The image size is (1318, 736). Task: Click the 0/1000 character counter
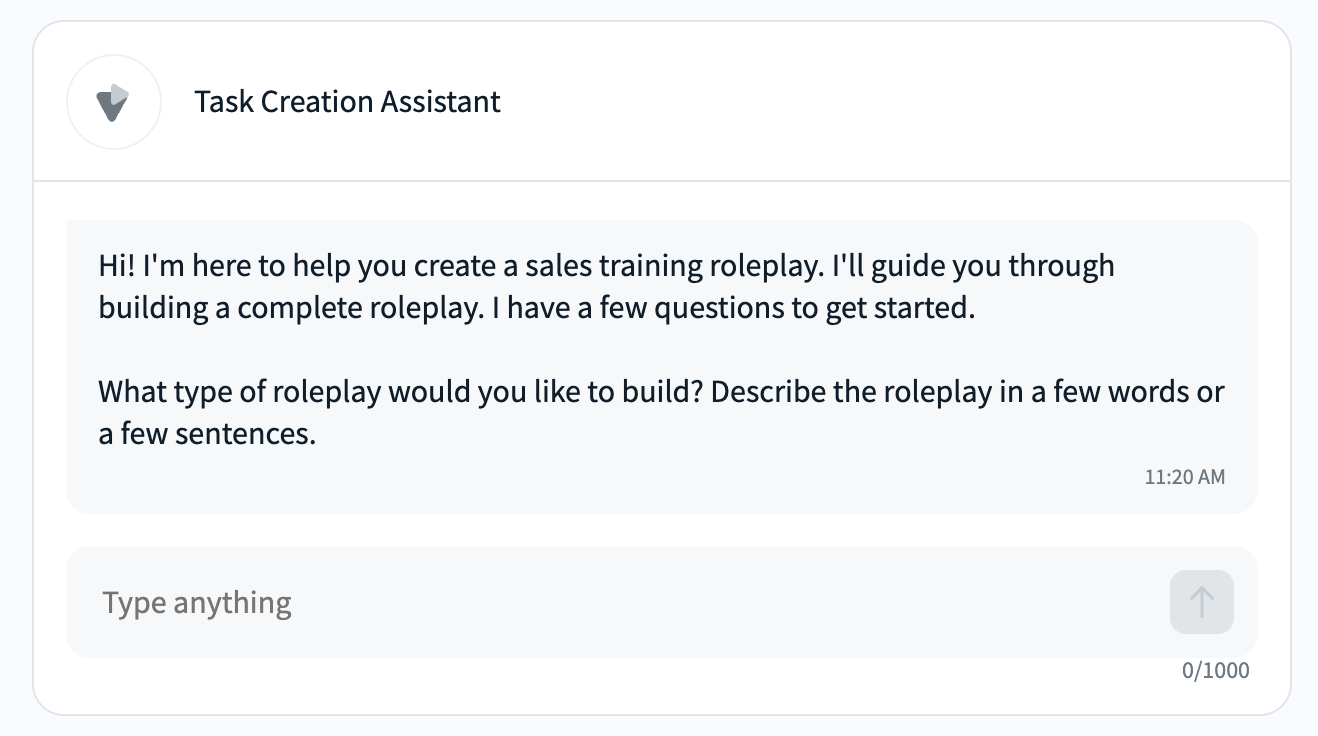(1215, 670)
